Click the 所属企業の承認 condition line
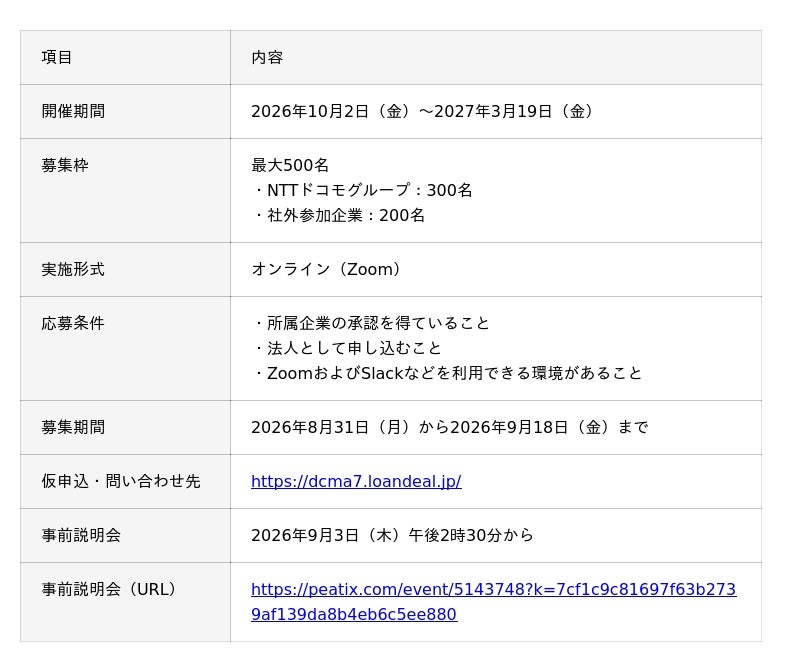The width and height of the screenshot is (800, 672). click(x=370, y=323)
